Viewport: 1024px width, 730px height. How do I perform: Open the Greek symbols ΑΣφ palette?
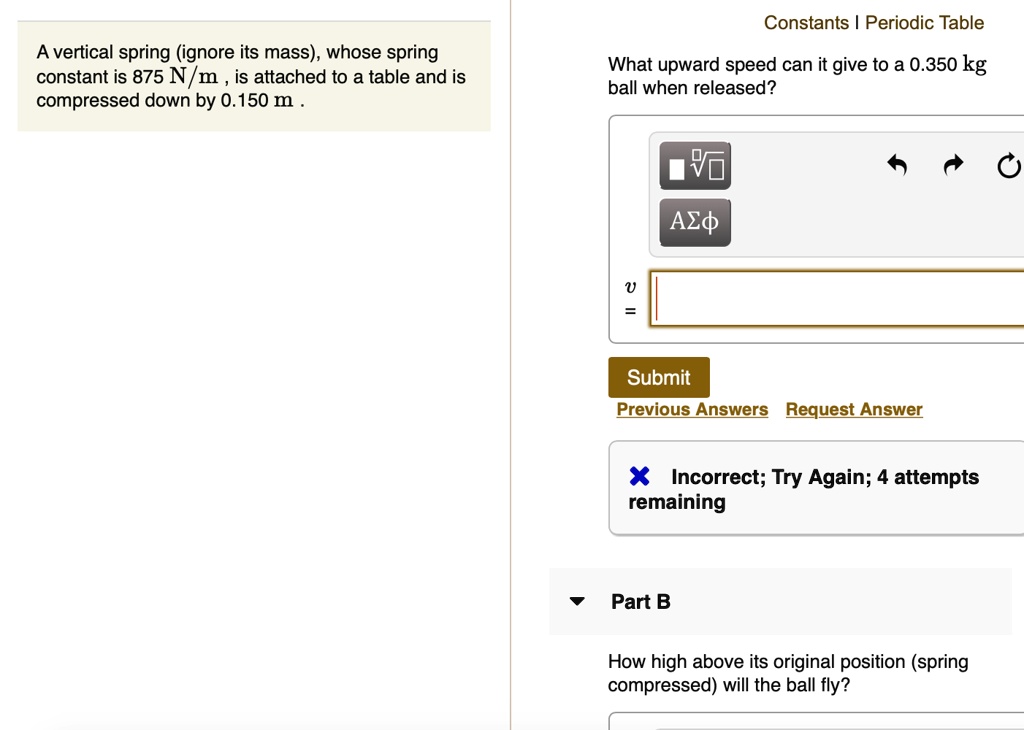point(695,222)
